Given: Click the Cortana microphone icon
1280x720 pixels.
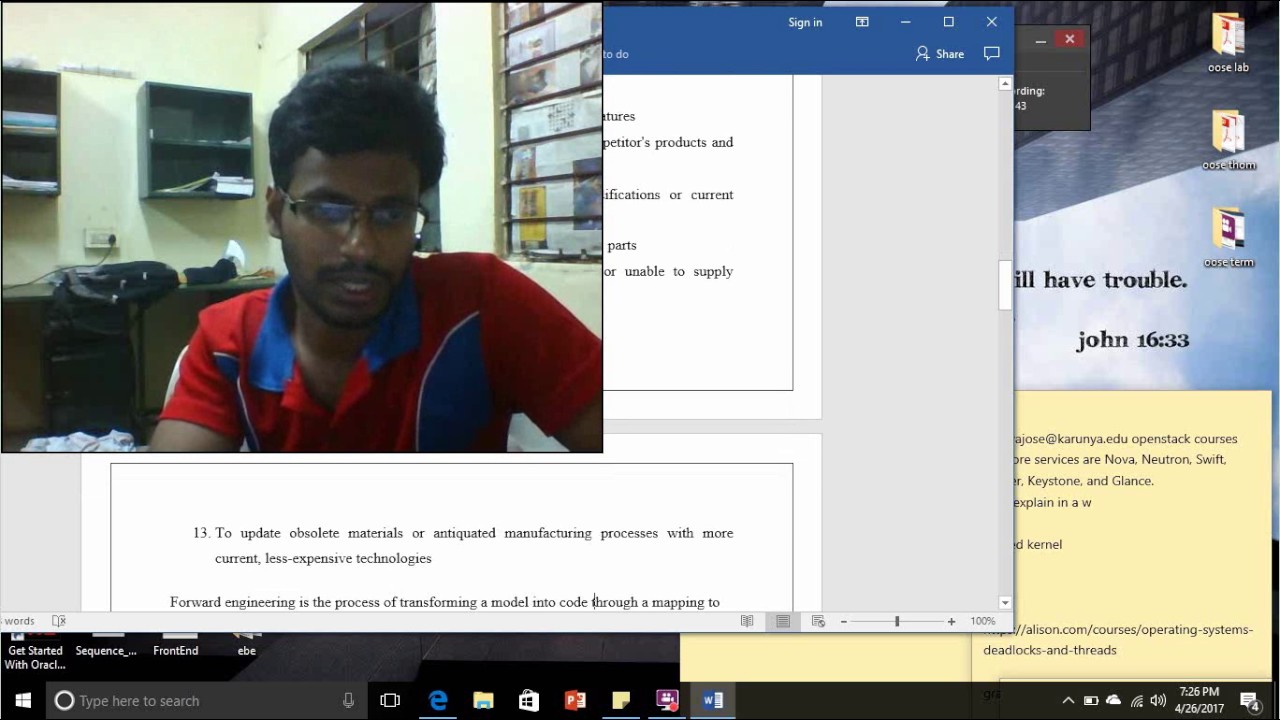Looking at the screenshot, I should click(x=348, y=701).
